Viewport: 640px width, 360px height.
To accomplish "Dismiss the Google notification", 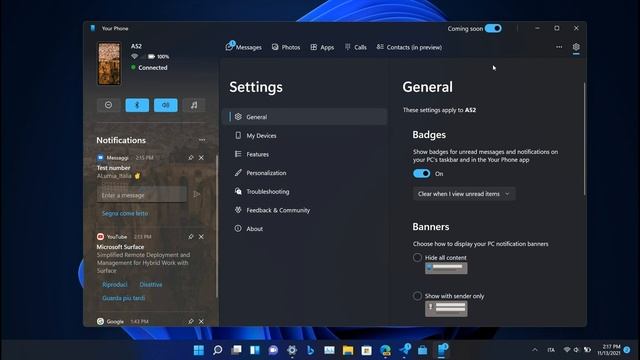I will click(201, 322).
